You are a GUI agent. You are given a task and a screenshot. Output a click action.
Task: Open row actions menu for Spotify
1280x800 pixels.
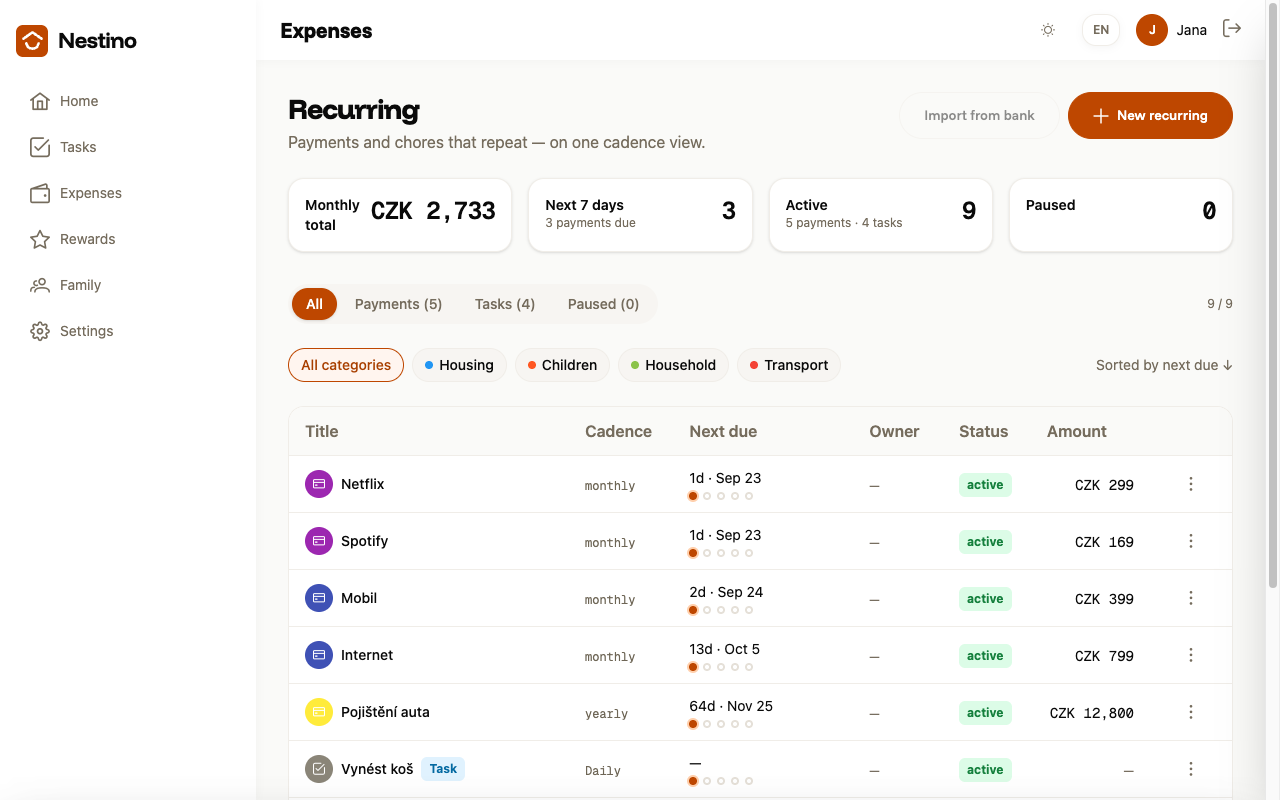[x=1191, y=541]
